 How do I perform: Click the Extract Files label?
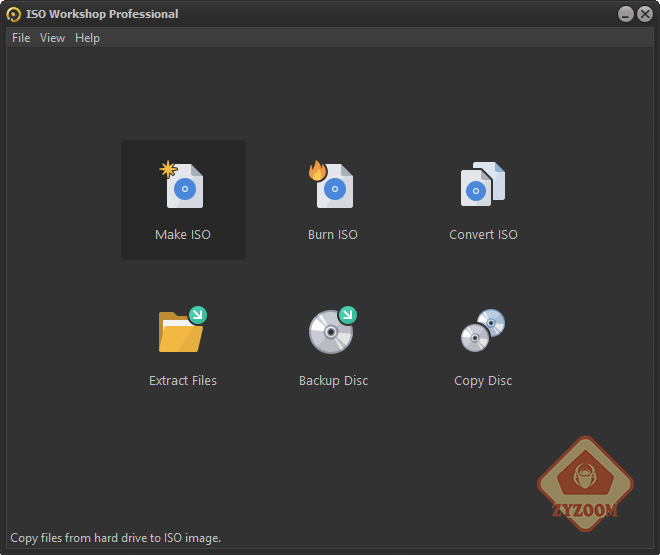tap(183, 380)
